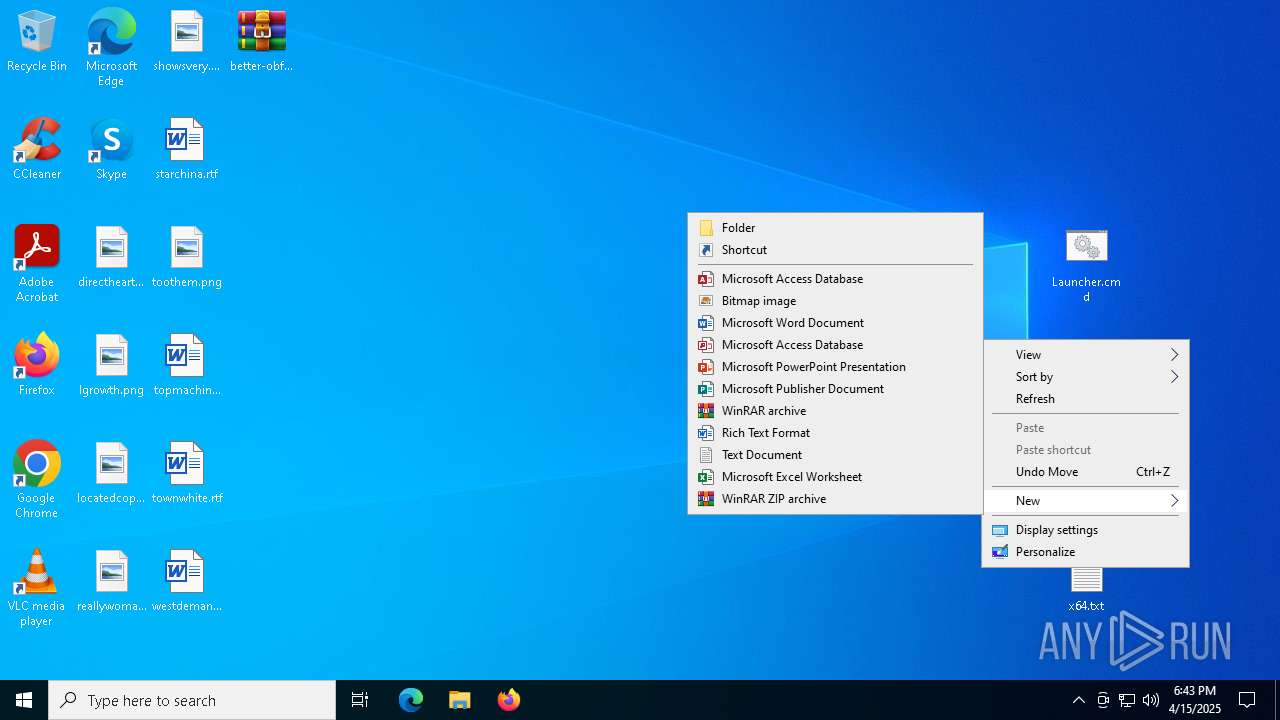Screen dimensions: 1280x720
Task: Open the Windows Start menu
Action: click(24, 700)
